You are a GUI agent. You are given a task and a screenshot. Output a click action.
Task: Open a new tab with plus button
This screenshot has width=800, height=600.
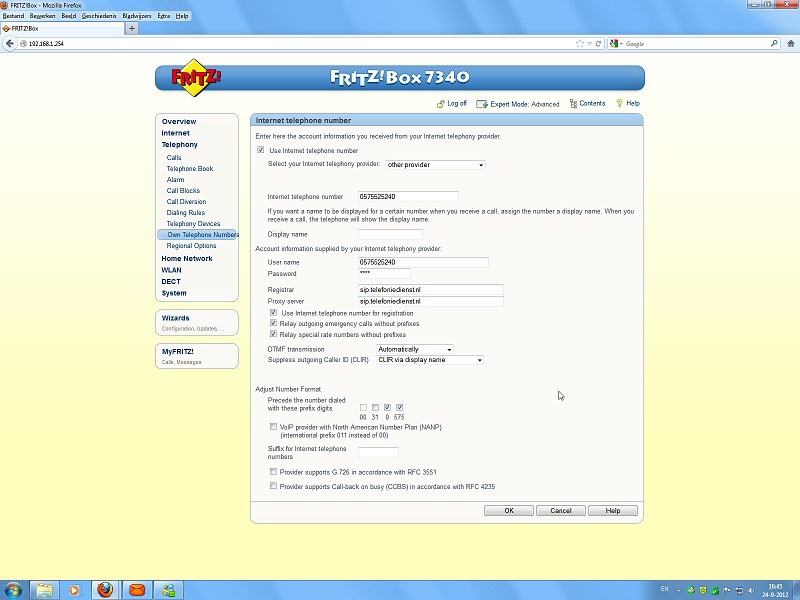[132, 29]
